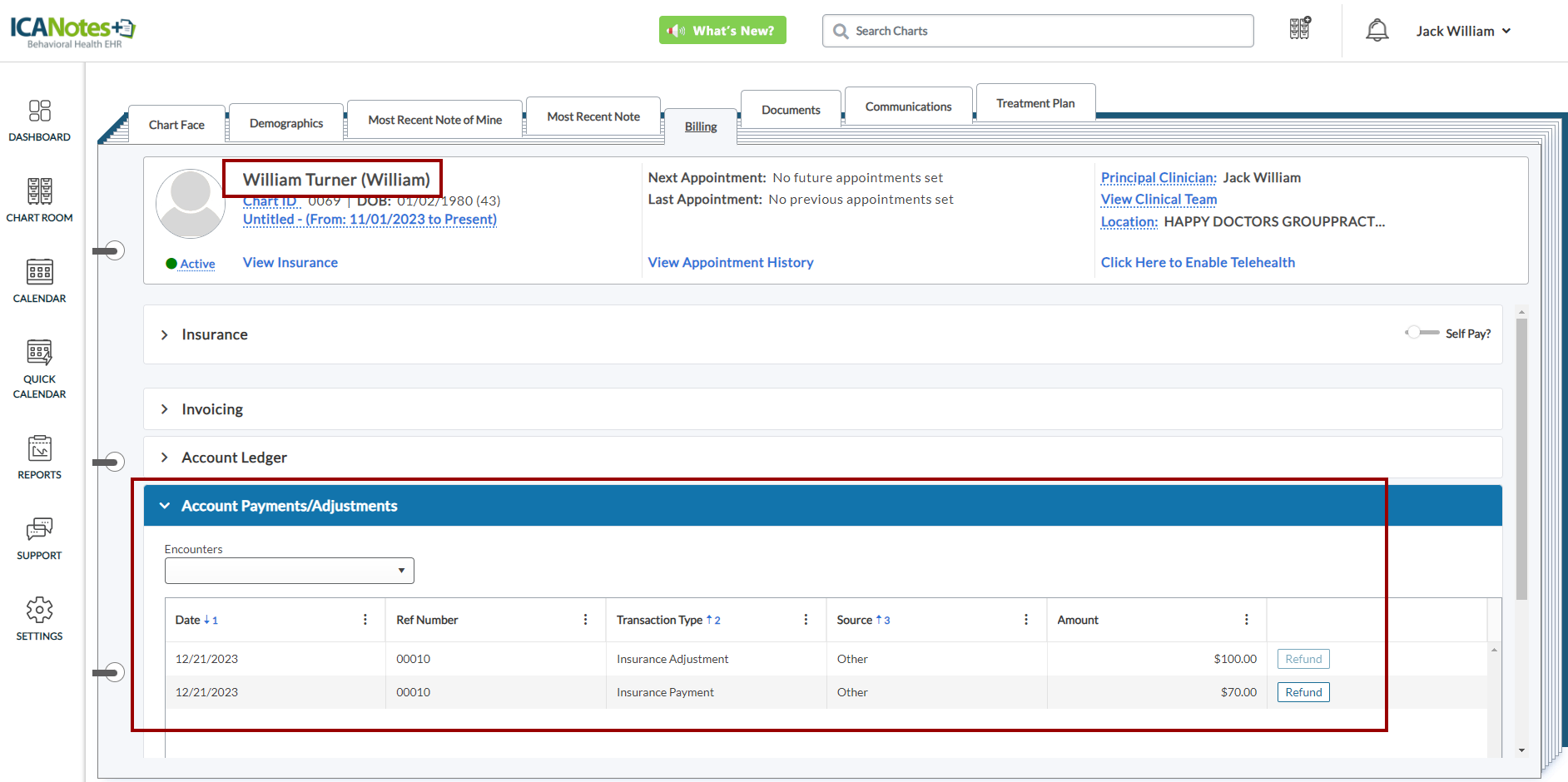Refund the $70.00 Insurance Payment
This screenshot has height=782, width=1568.
point(1303,692)
